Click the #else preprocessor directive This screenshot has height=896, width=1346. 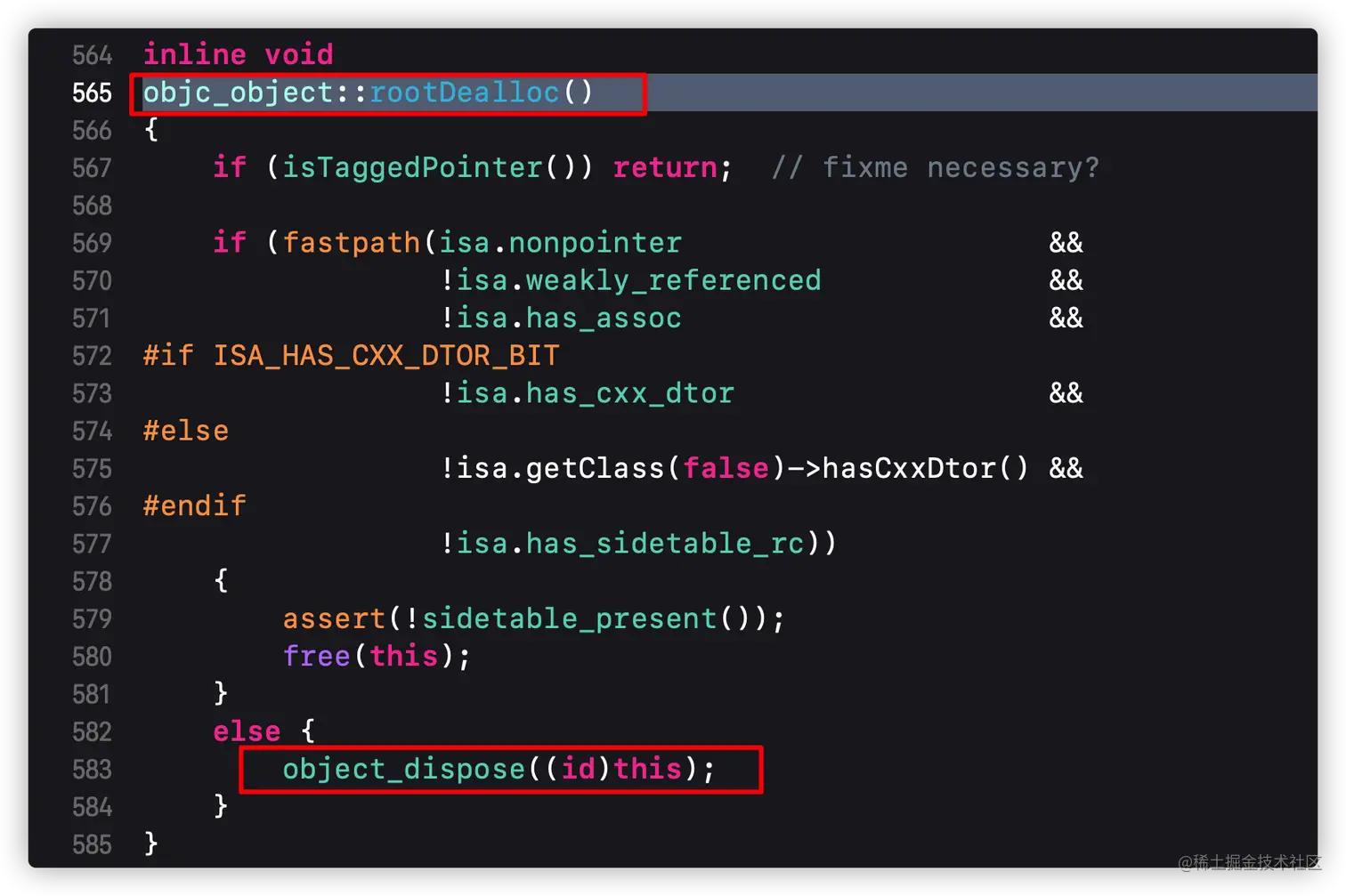186,431
